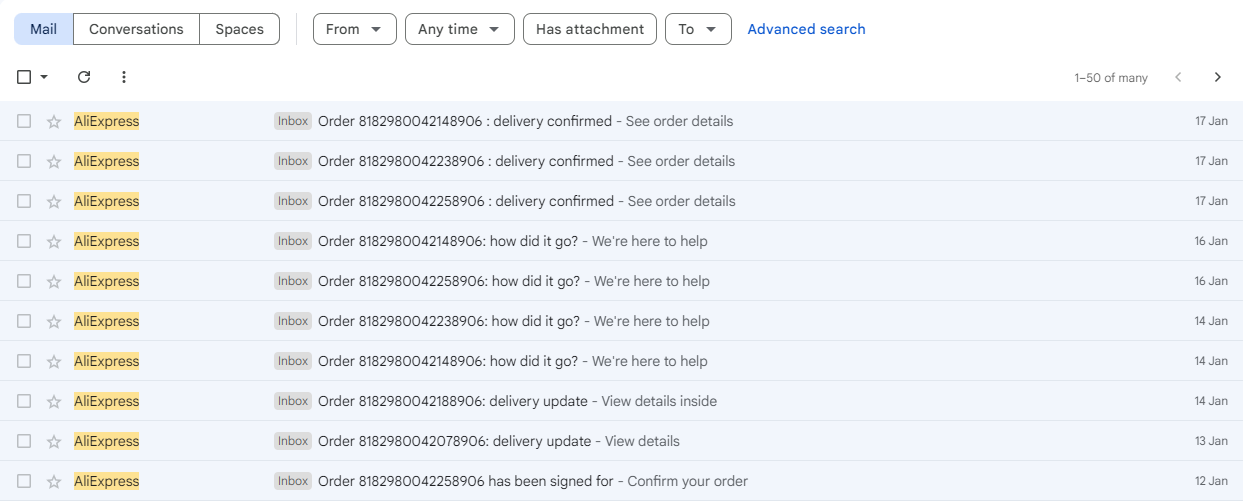Star the Order 8182980042238906 how did it go email
Viewport: 1243px width, 501px height.
pyautogui.click(x=54, y=321)
